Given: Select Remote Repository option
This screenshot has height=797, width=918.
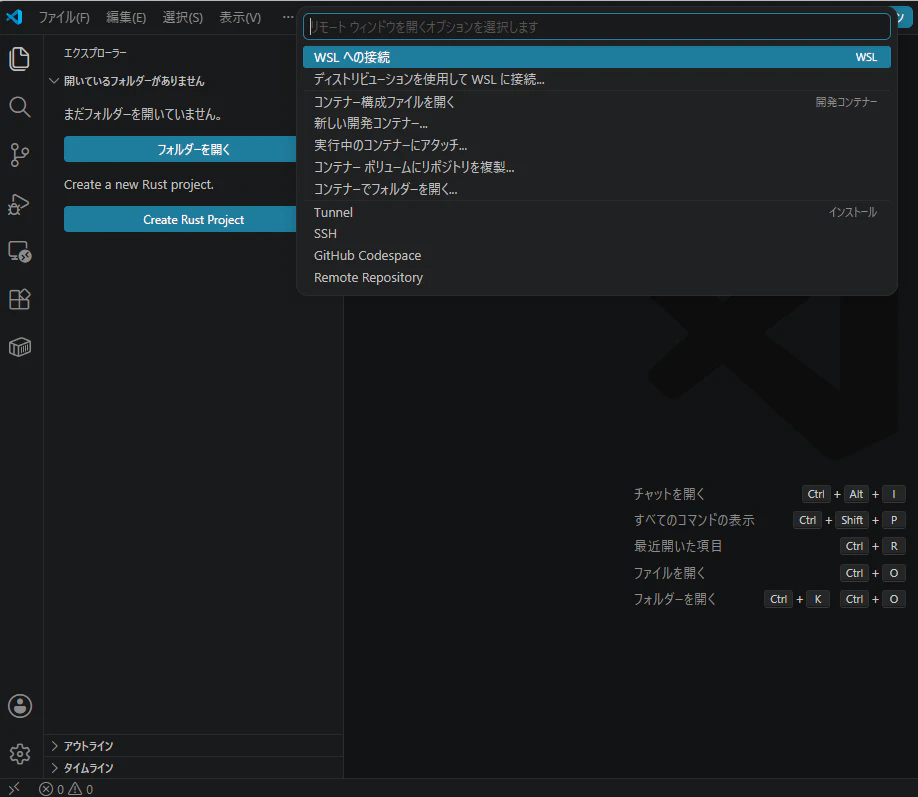Looking at the screenshot, I should (597, 278).
